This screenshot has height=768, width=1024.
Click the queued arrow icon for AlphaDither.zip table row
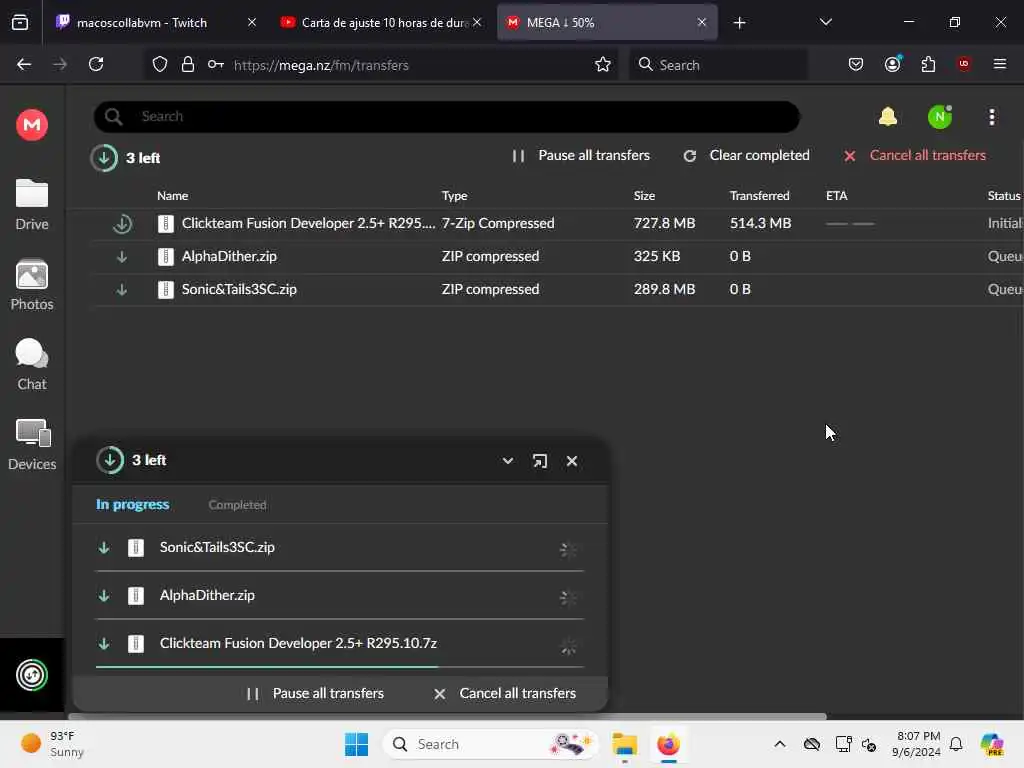(121, 257)
